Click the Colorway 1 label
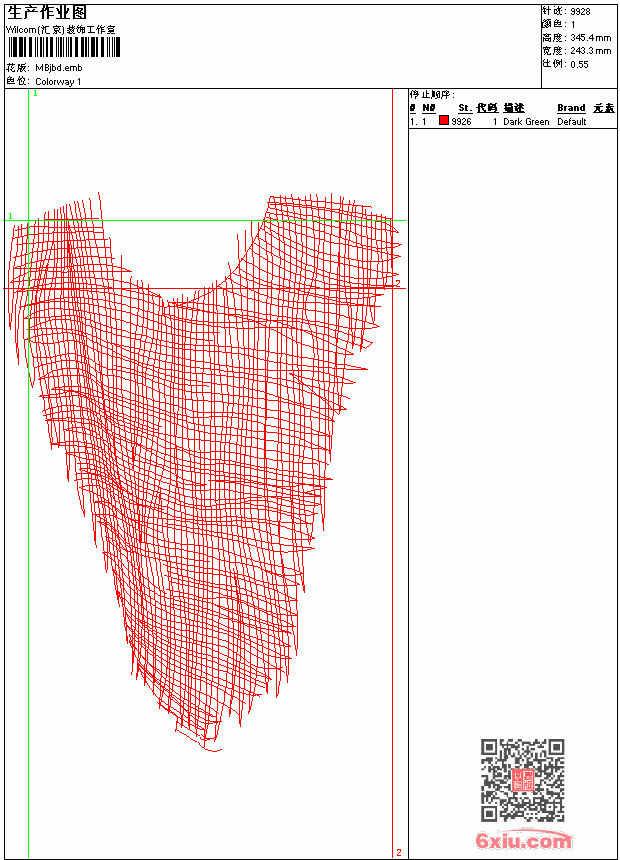 58,82
